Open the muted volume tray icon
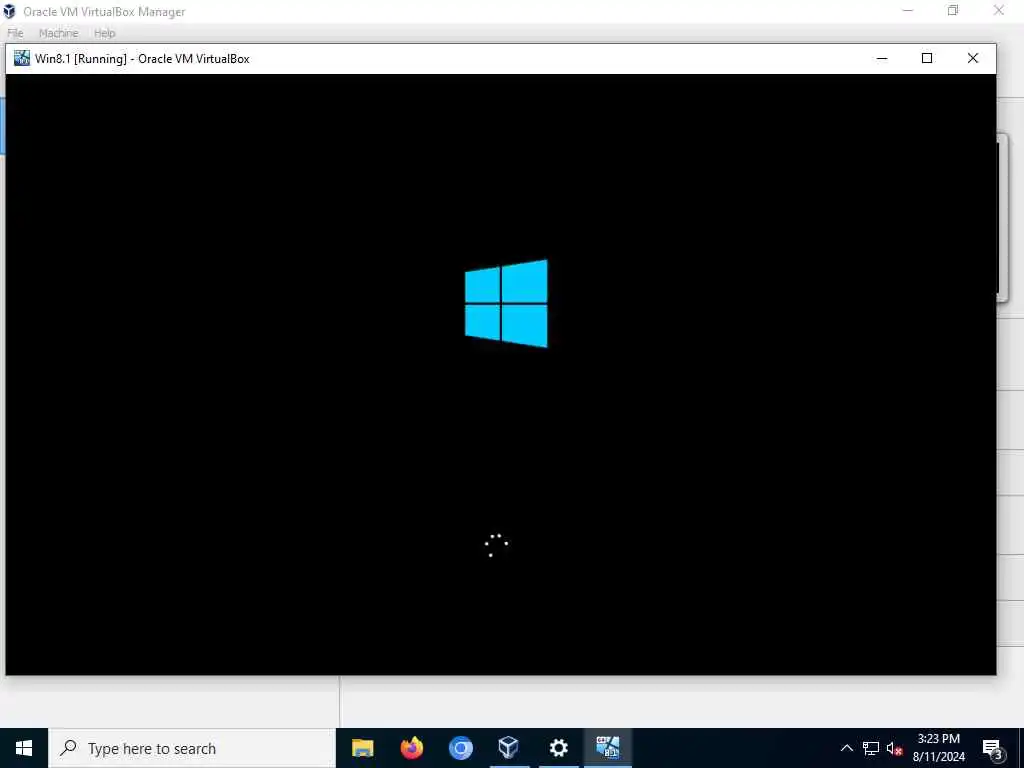The width and height of the screenshot is (1024, 768). coord(894,748)
